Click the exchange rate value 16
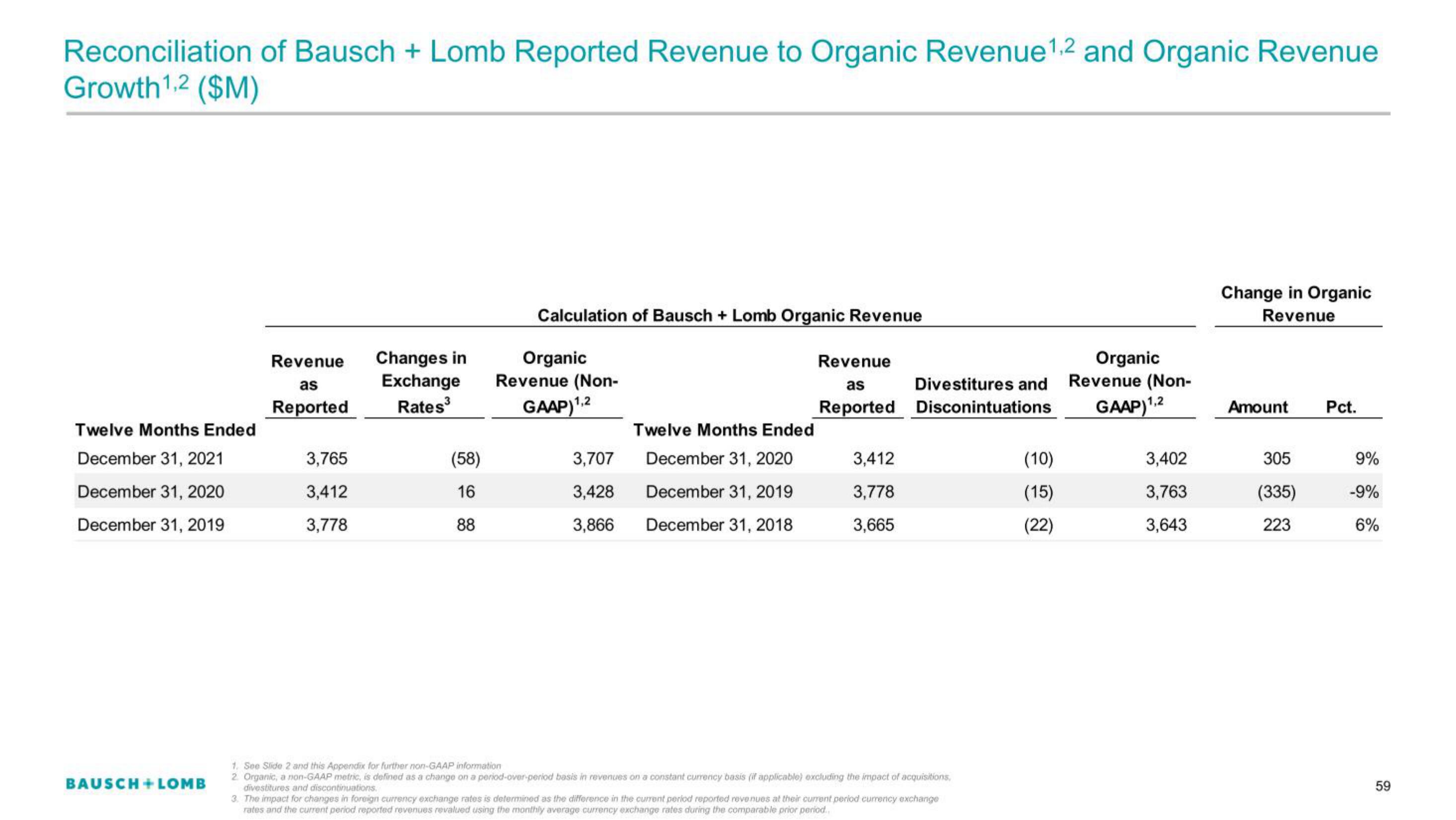 (466, 492)
